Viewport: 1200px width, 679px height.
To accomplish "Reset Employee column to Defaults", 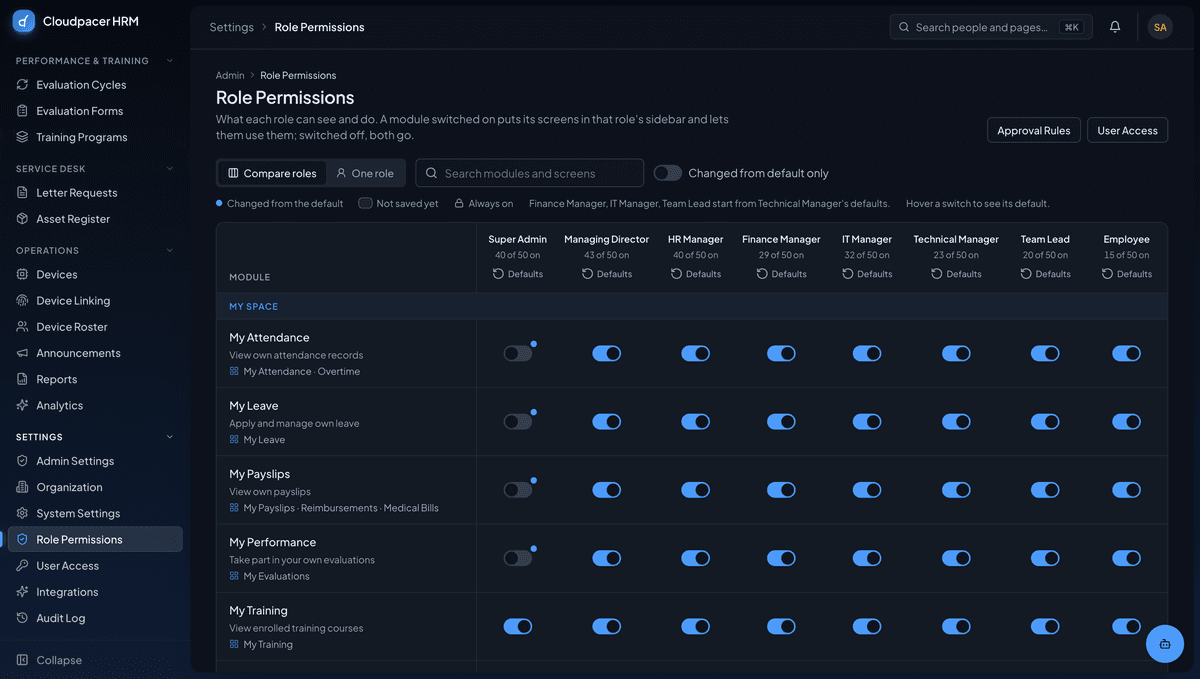I will (x=1127, y=274).
